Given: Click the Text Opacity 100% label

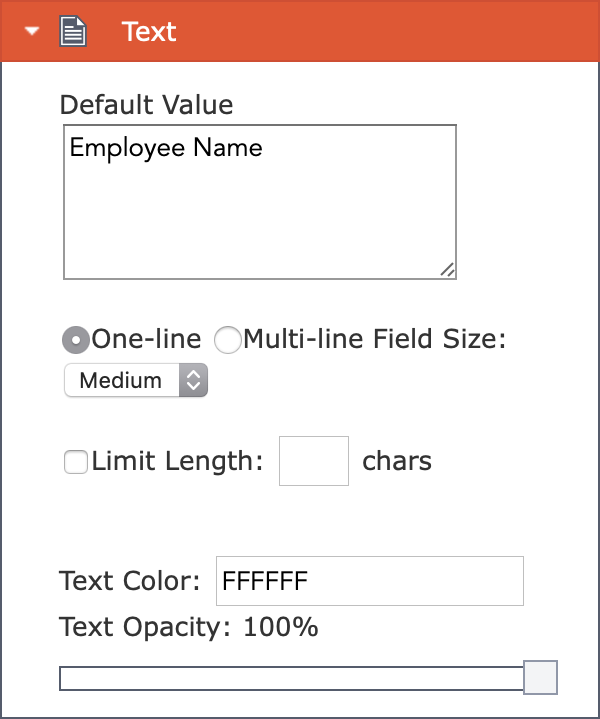Looking at the screenshot, I should coord(189,627).
